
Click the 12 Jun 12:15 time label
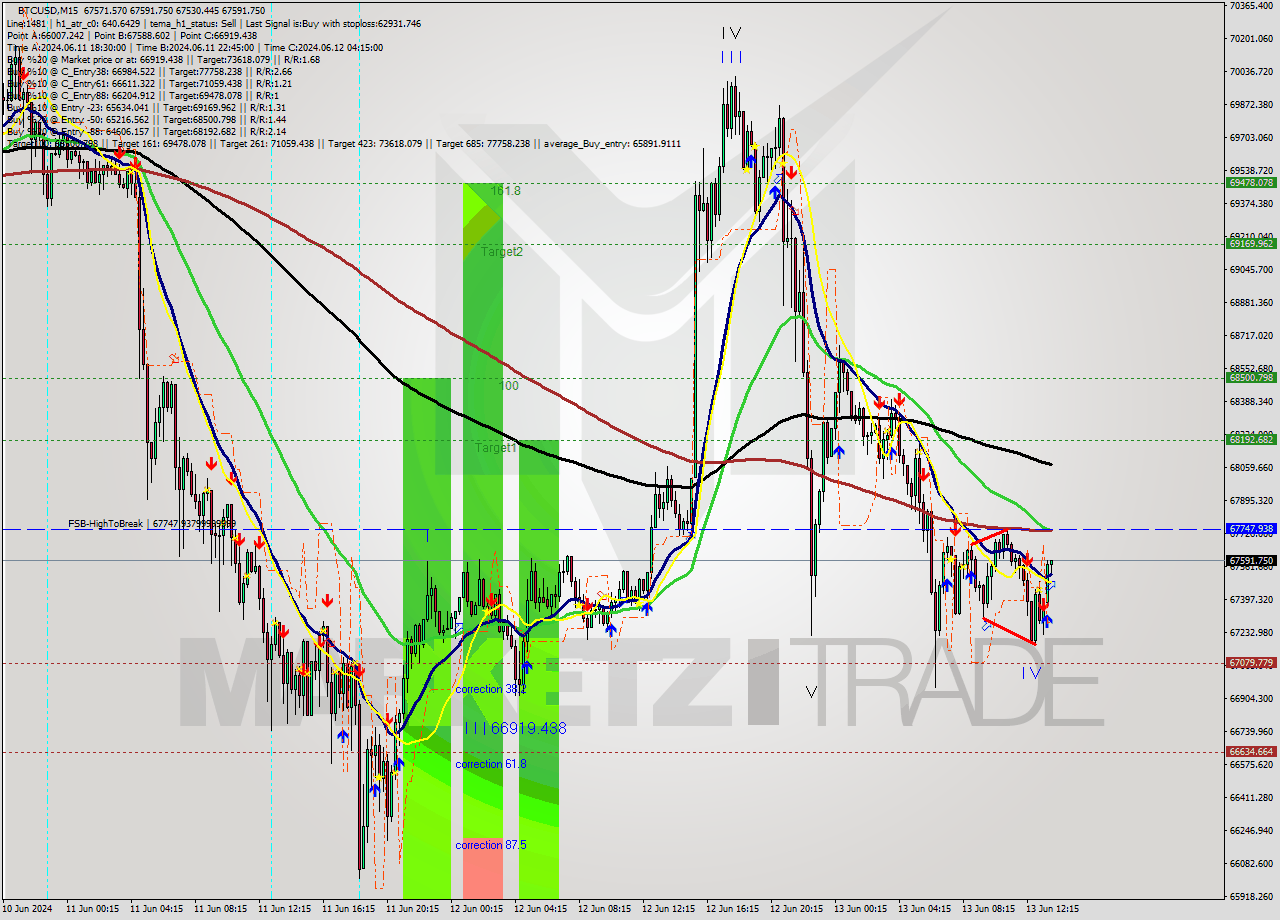[x=668, y=910]
